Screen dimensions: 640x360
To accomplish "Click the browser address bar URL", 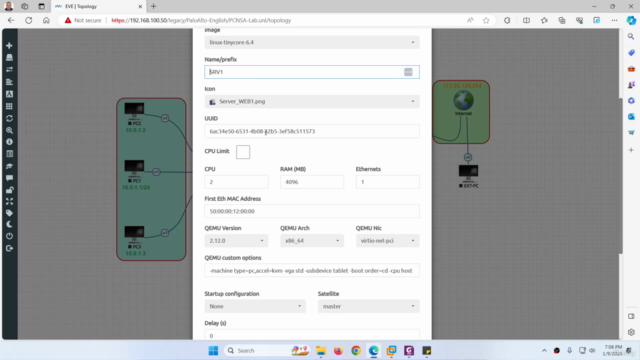I will (x=201, y=20).
